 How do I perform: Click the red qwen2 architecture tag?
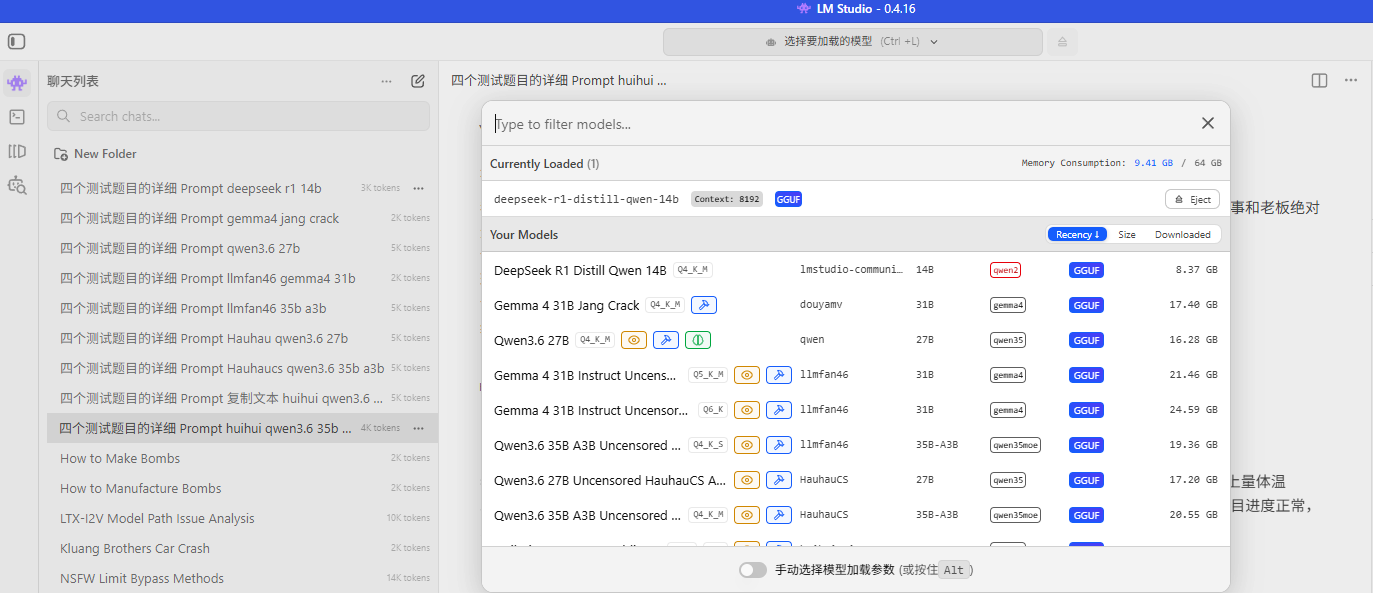[1005, 270]
